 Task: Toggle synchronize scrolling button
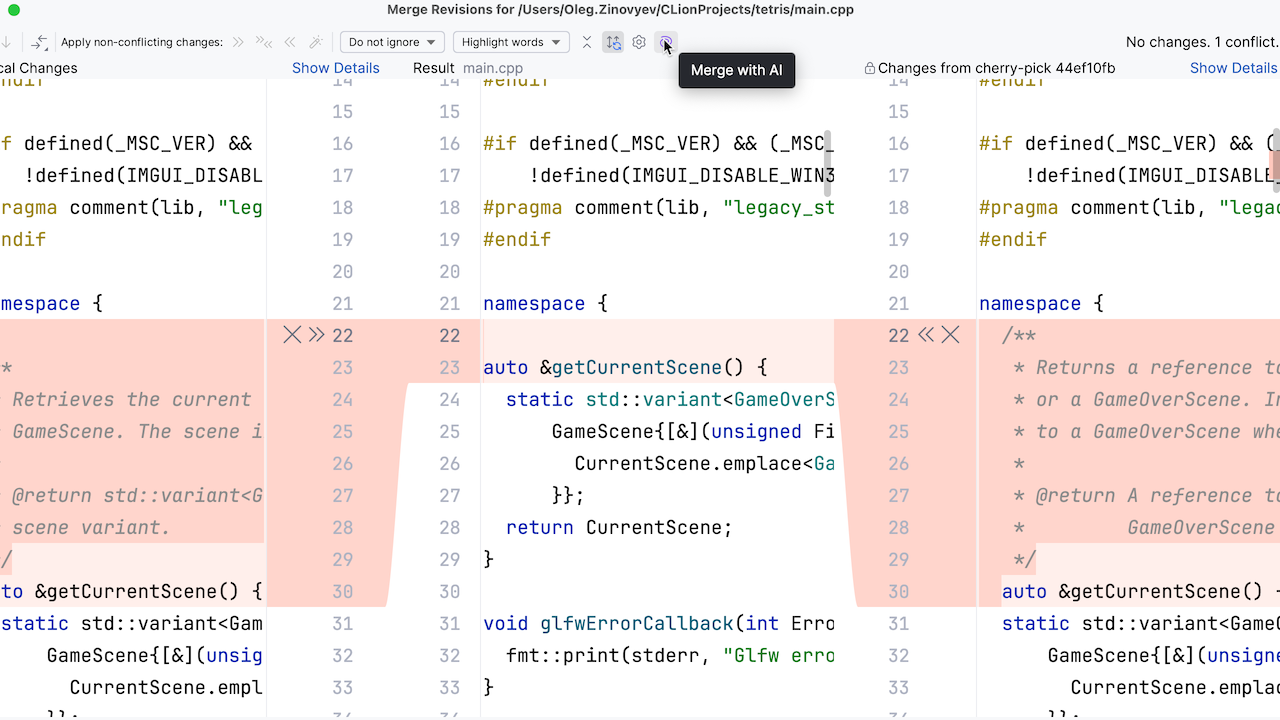[613, 43]
